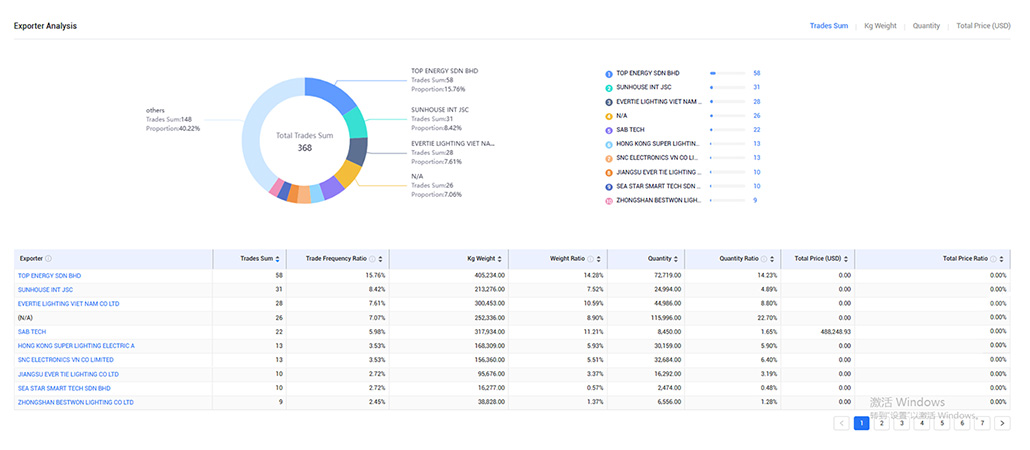The image size is (1030, 450).
Task: Open TOP ENERGY SDN BHD exporter link
Action: point(49,276)
